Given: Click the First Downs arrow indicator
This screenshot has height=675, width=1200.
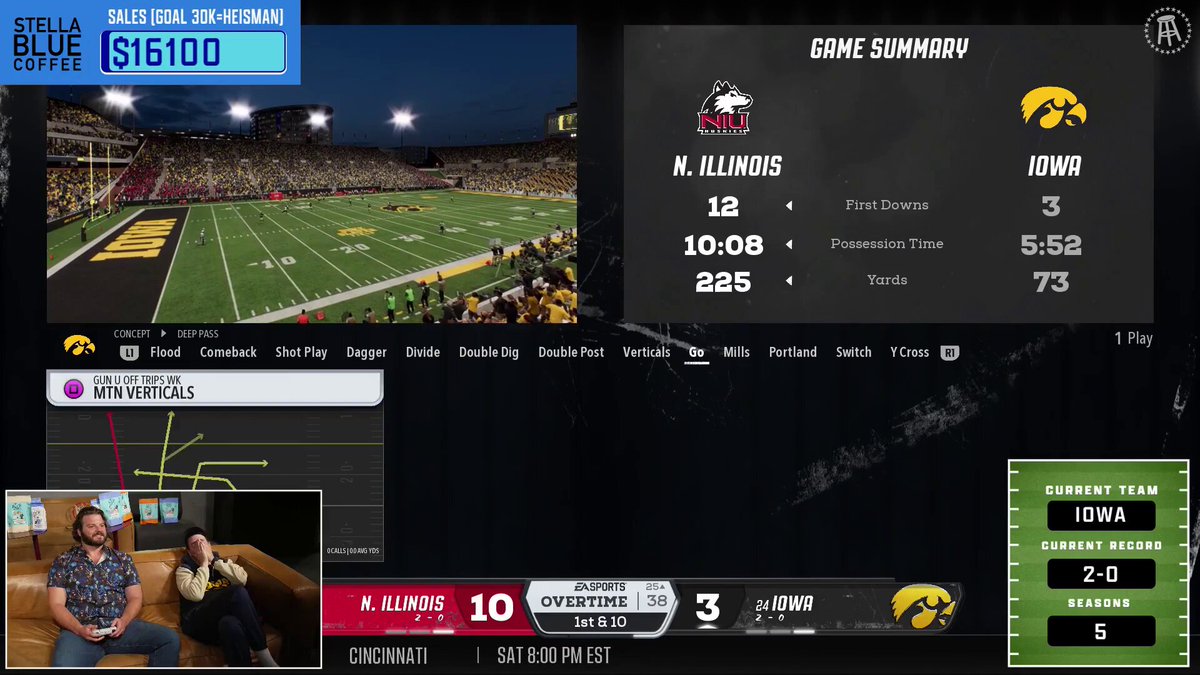Looking at the screenshot, I should point(789,206).
